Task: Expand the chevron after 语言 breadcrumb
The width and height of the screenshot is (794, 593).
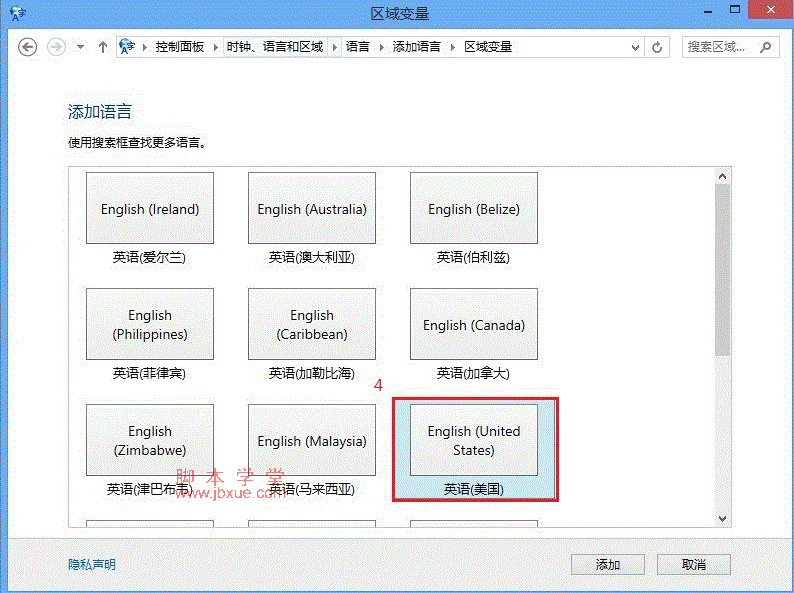Action: [x=381, y=47]
